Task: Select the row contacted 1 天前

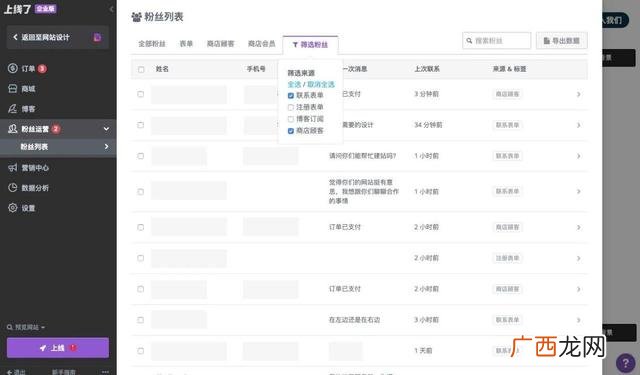Action: (141, 351)
